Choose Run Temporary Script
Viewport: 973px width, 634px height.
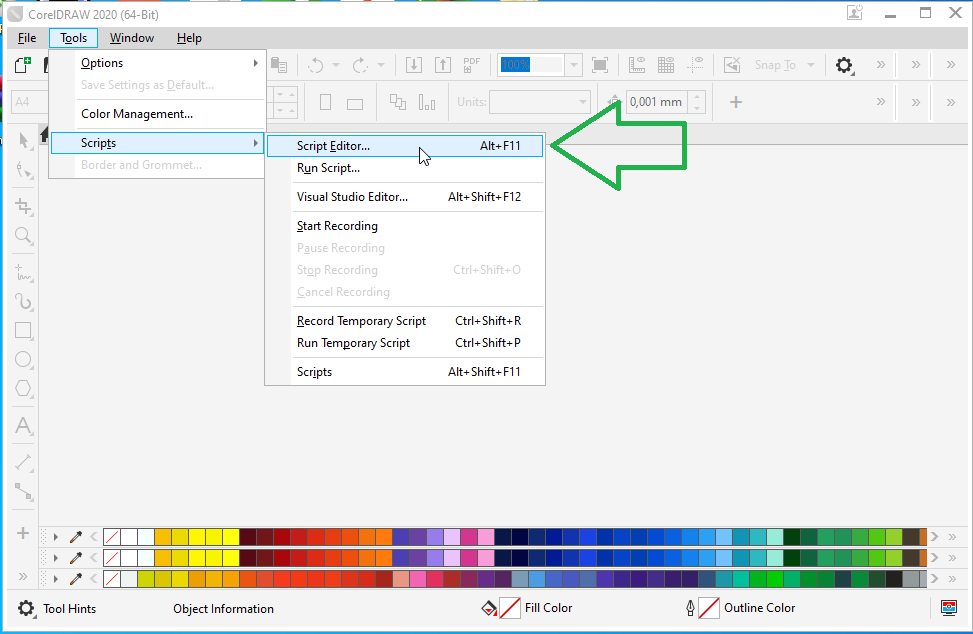[x=405, y=343]
